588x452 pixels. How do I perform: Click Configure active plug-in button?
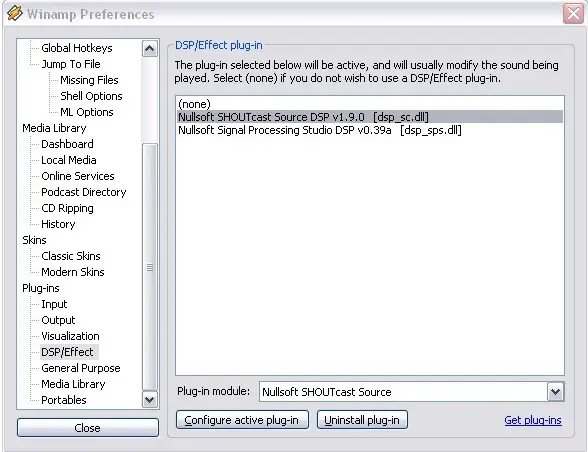242,420
